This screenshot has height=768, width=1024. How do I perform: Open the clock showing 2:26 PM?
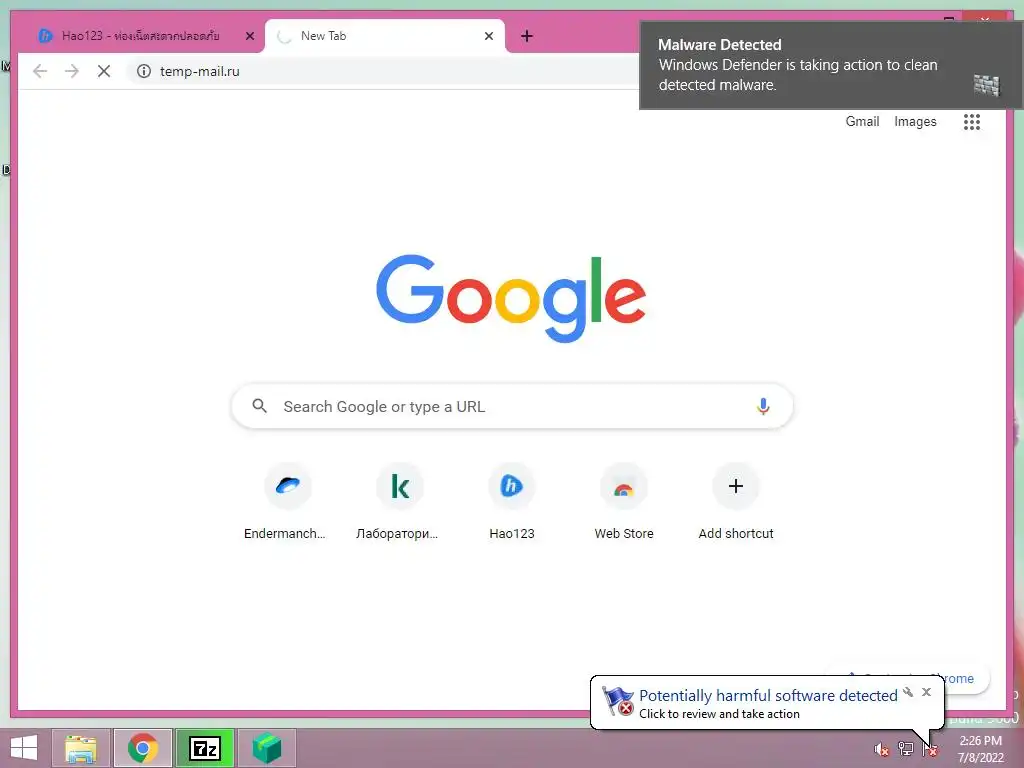pyautogui.click(x=980, y=749)
